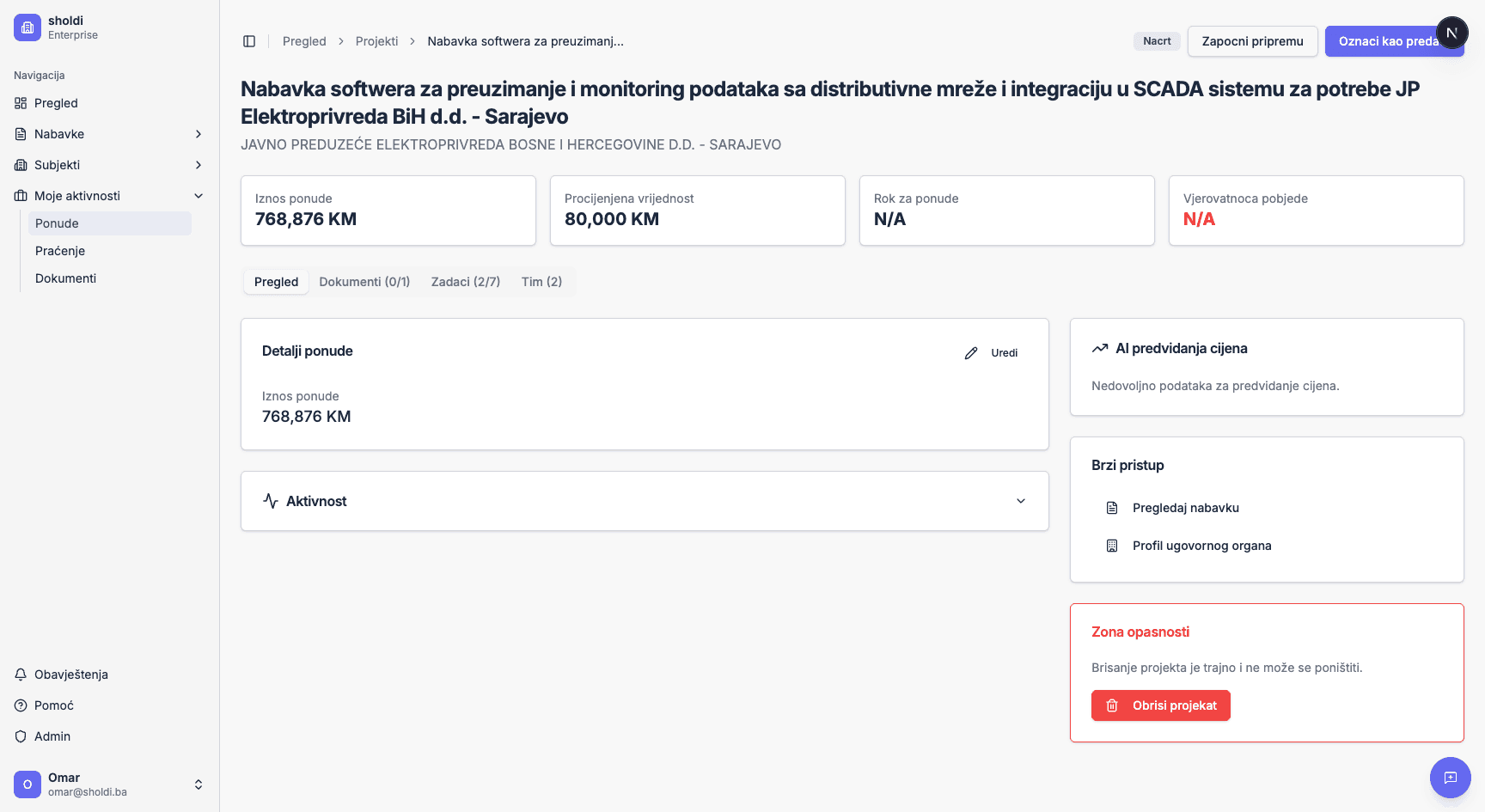Image resolution: width=1485 pixels, height=812 pixels.
Task: Click the Obrisi projekat button
Action: [1160, 705]
